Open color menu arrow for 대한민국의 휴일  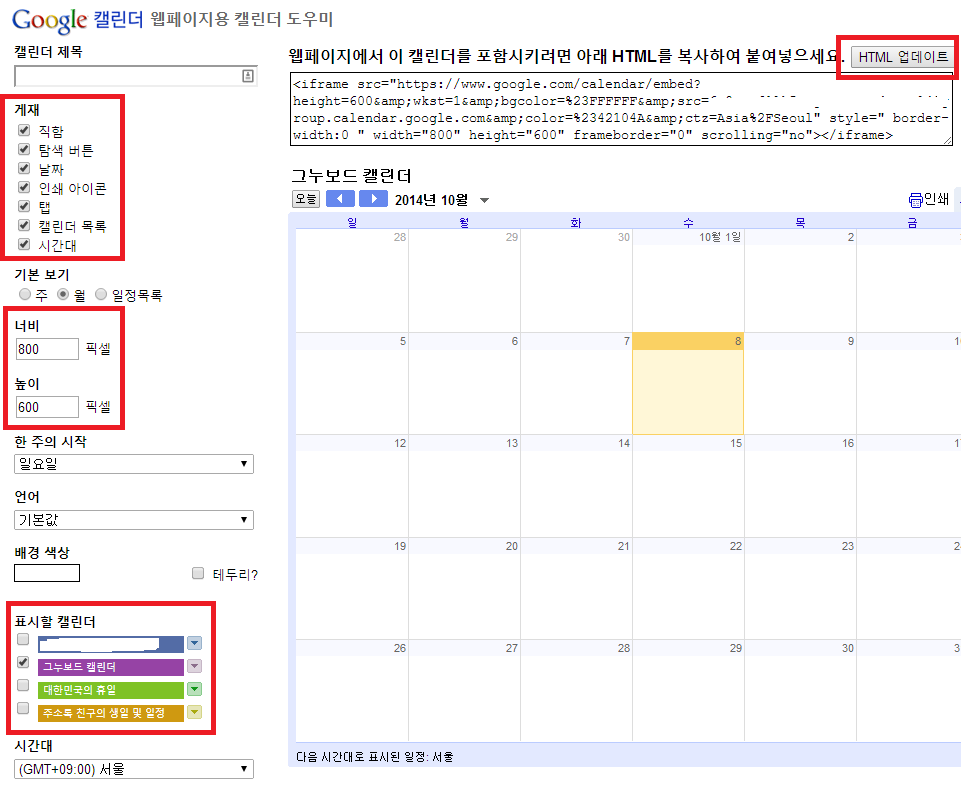tap(195, 689)
